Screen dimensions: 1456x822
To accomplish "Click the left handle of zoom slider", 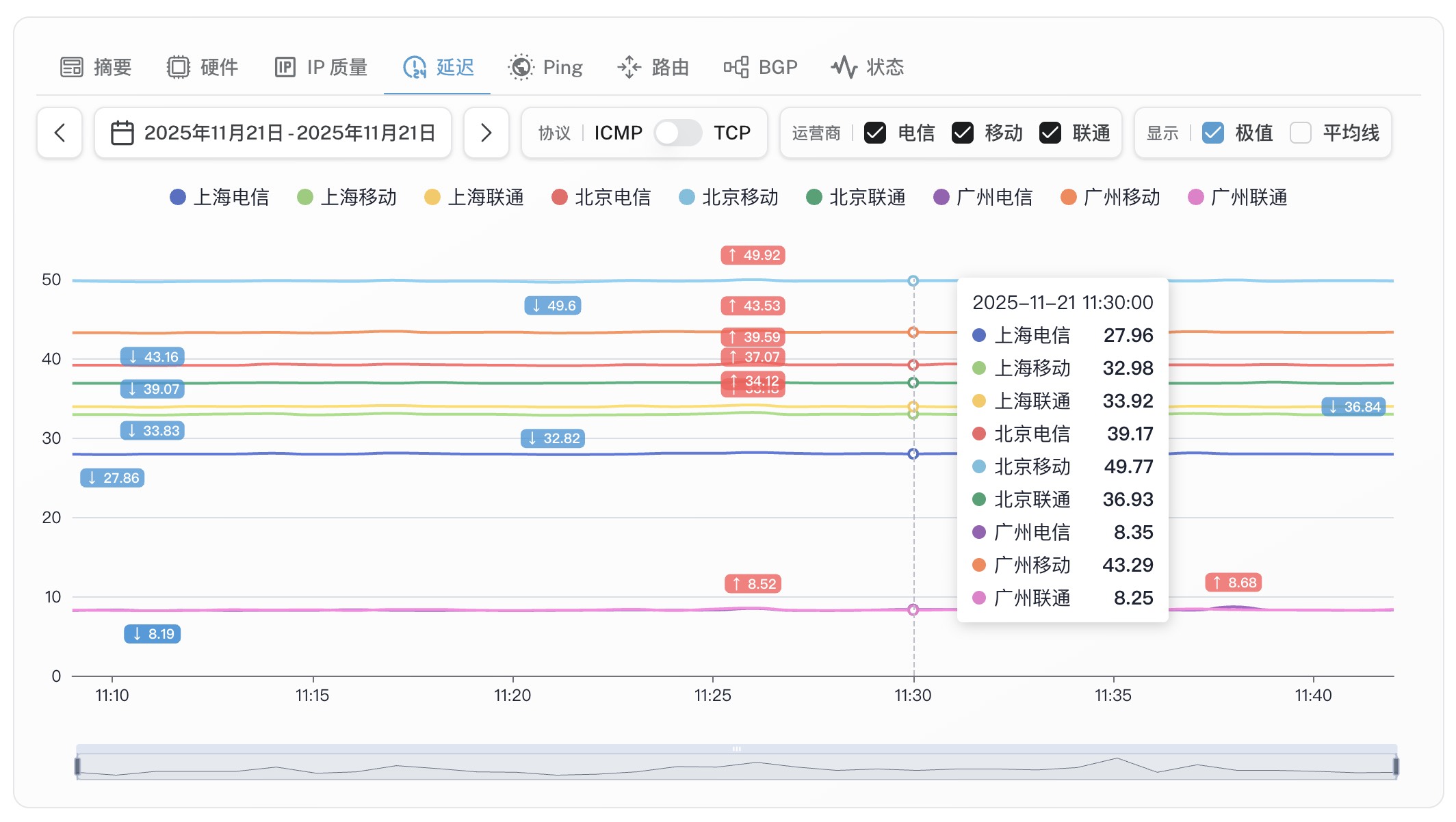I will (77, 766).
